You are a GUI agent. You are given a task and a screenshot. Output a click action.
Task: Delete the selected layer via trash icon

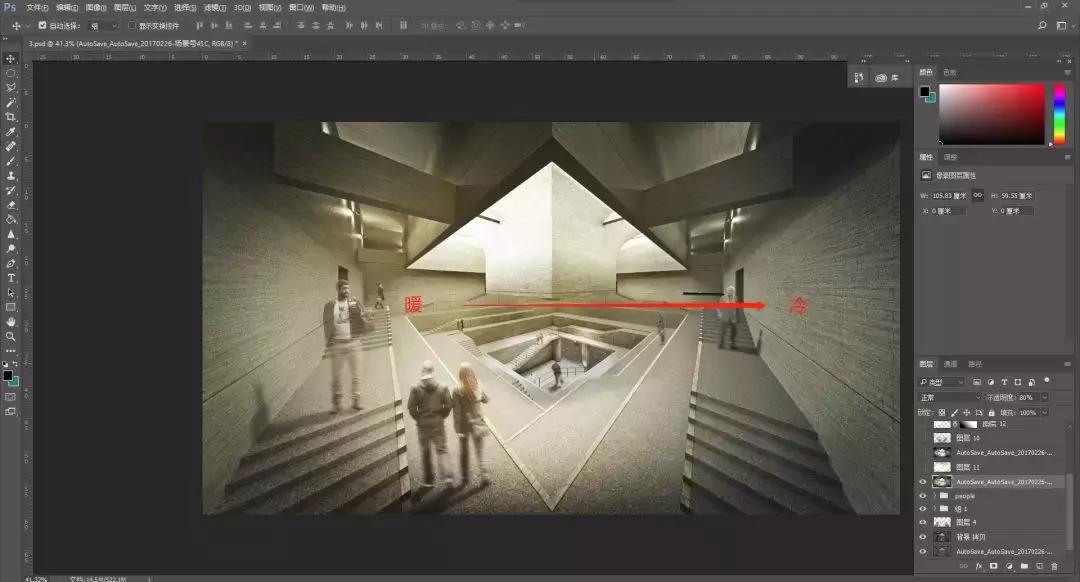pyautogui.click(x=1055, y=566)
